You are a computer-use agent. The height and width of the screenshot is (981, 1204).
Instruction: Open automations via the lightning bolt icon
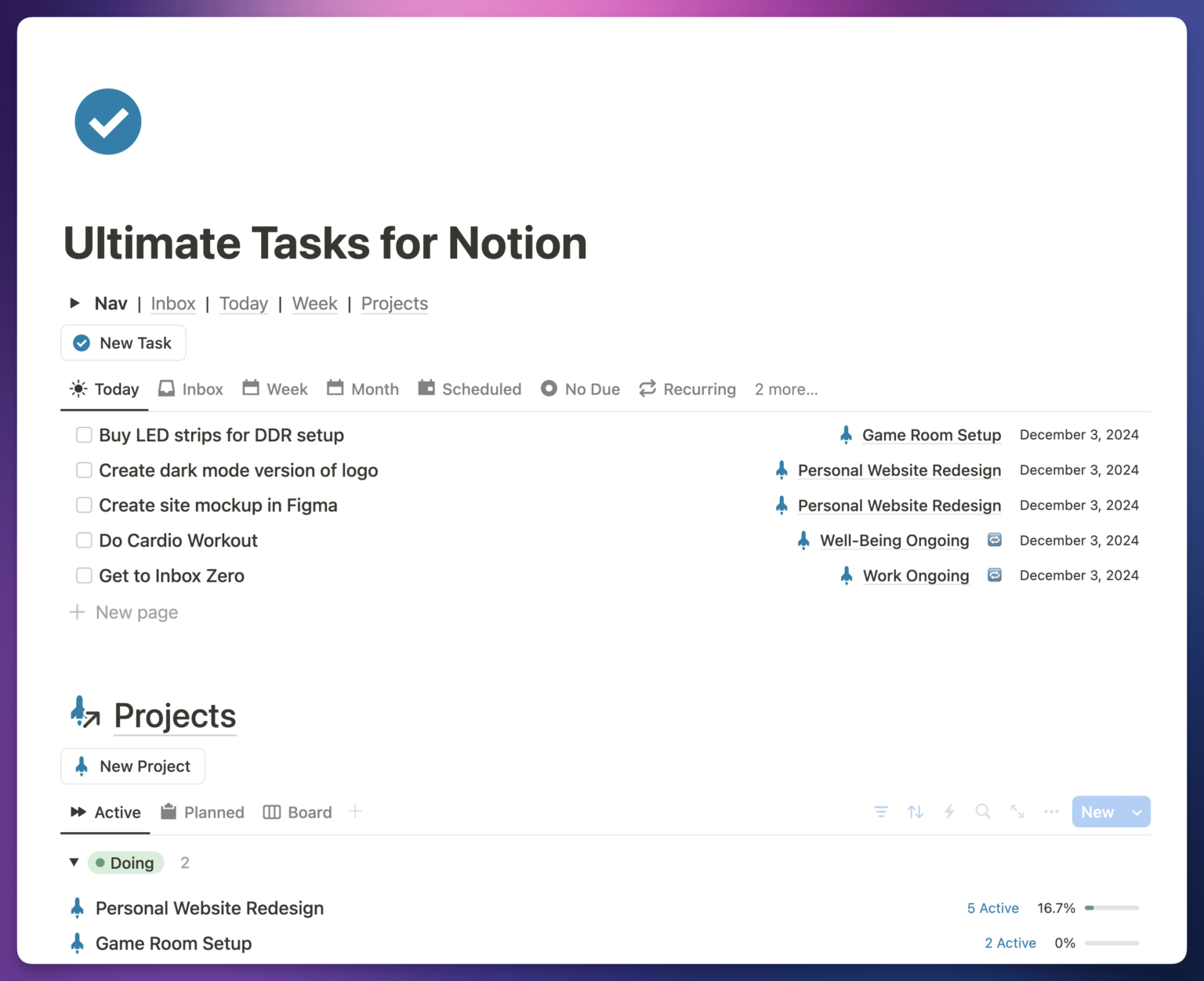click(x=949, y=812)
